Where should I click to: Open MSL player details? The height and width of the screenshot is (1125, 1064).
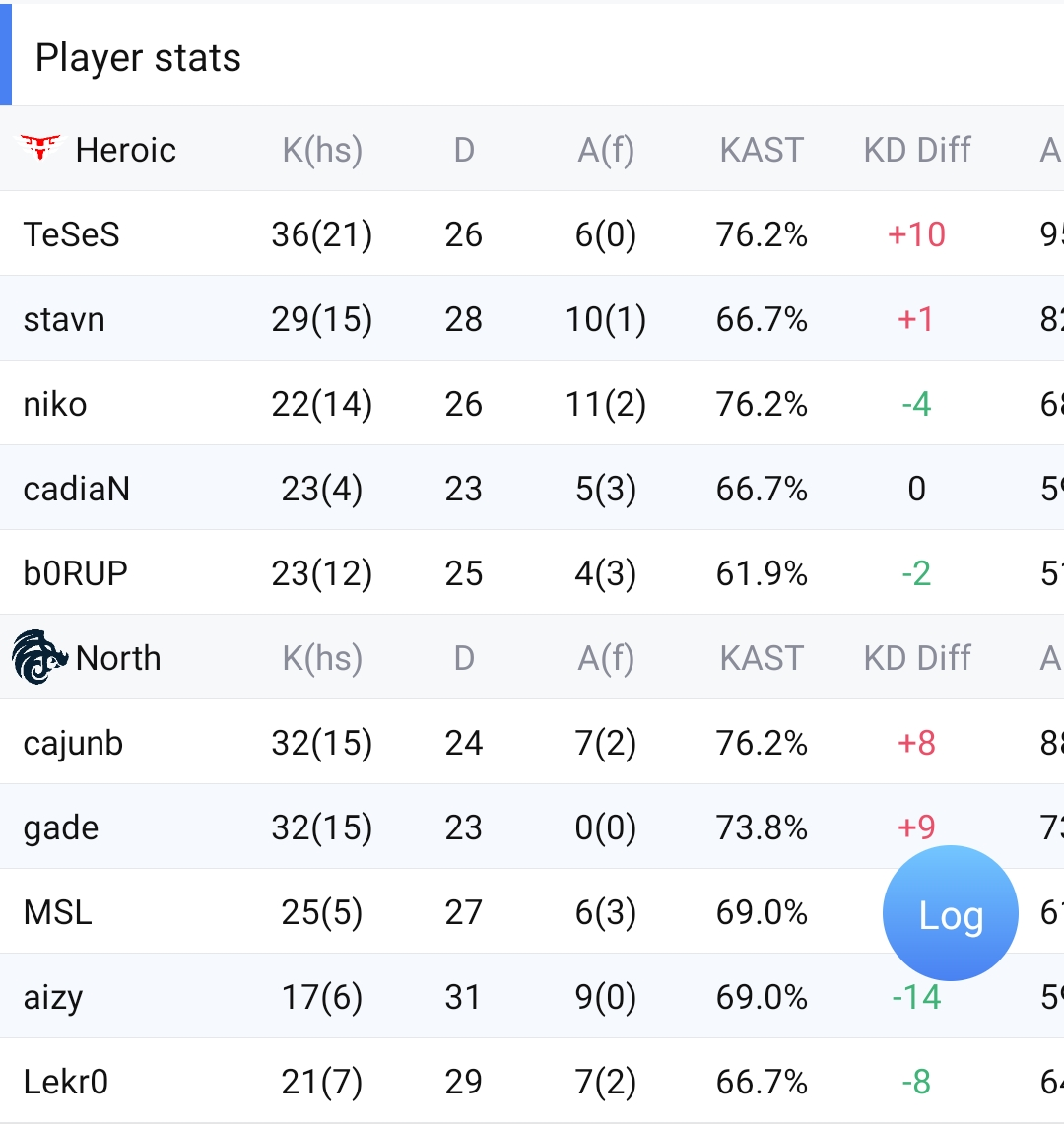click(58, 912)
